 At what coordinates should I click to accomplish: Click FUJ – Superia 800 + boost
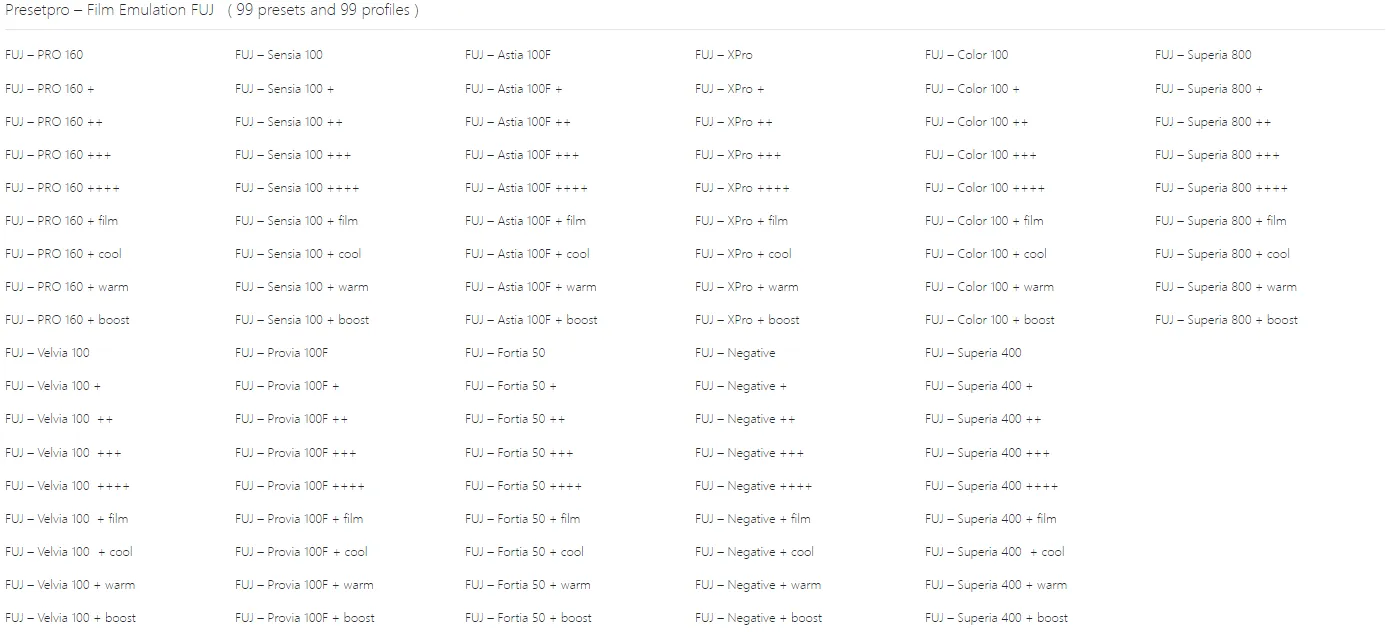coord(1227,320)
